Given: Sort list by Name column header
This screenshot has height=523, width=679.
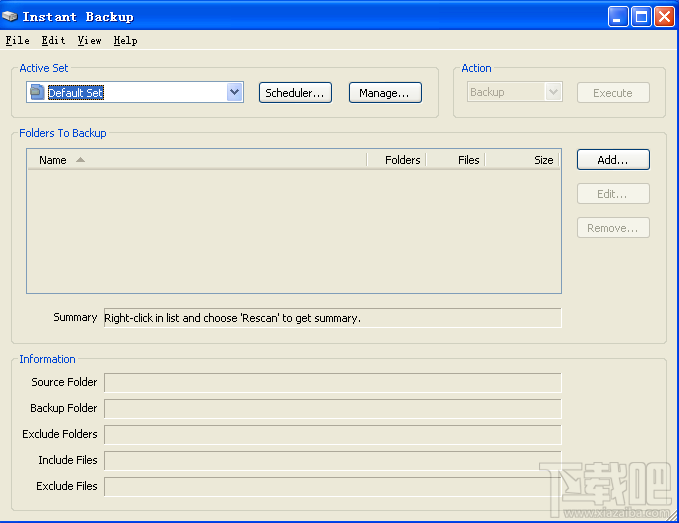Looking at the screenshot, I should [197, 160].
